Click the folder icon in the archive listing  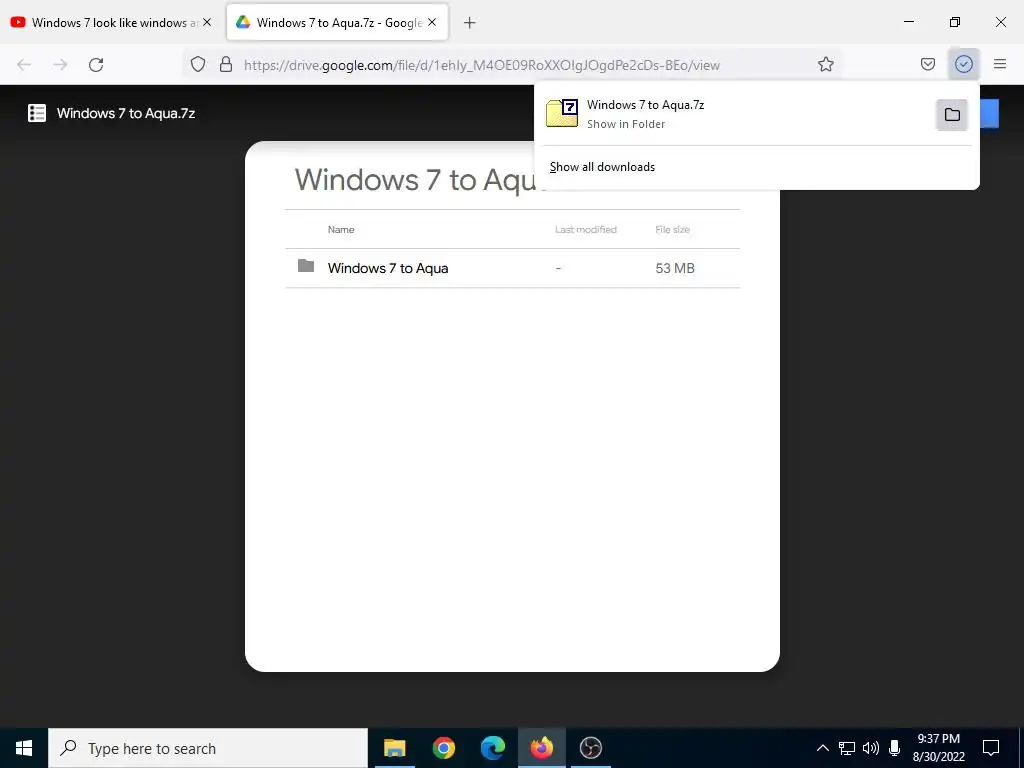306,266
